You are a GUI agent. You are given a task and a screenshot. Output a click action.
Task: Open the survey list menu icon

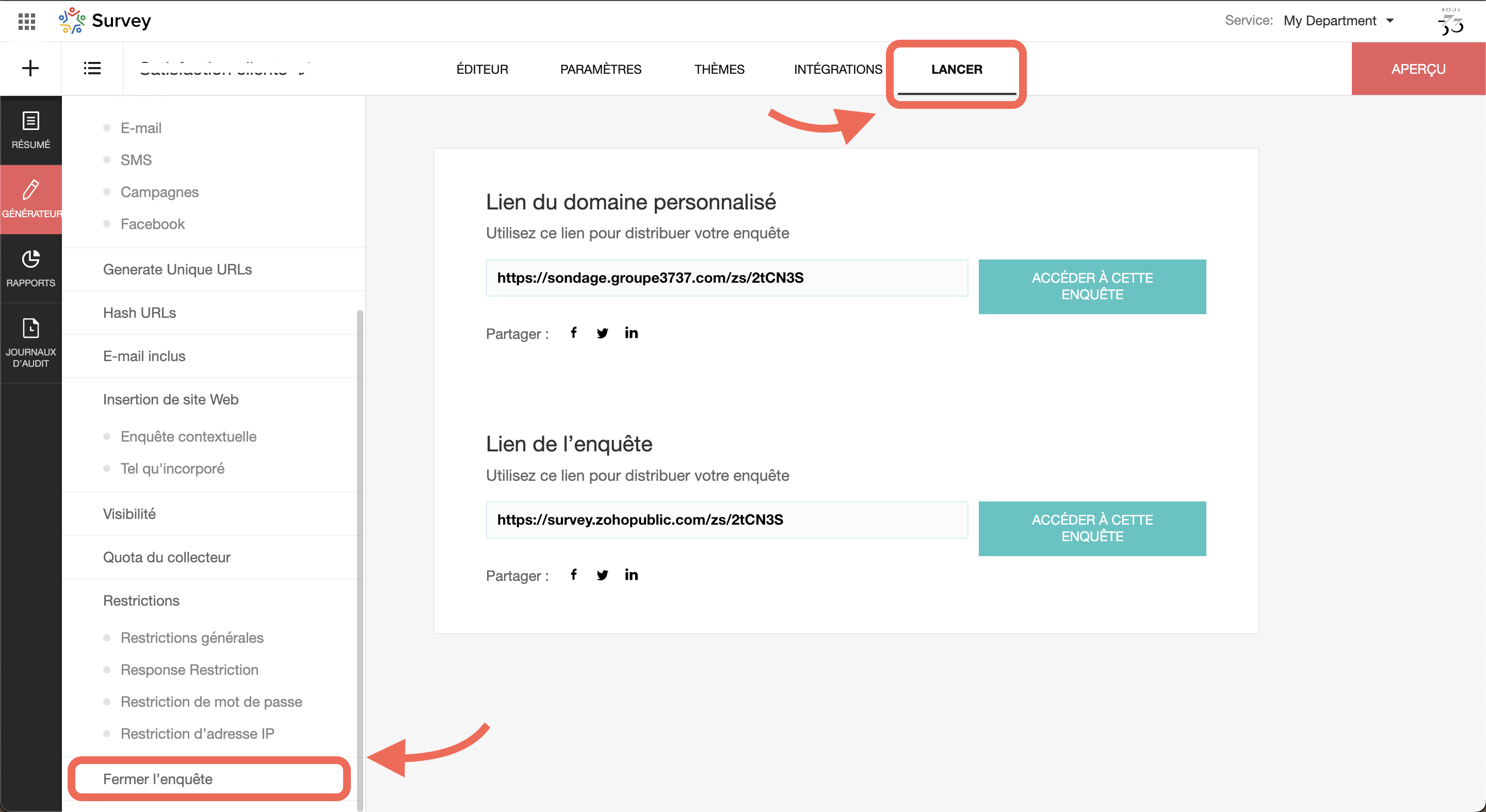[92, 69]
